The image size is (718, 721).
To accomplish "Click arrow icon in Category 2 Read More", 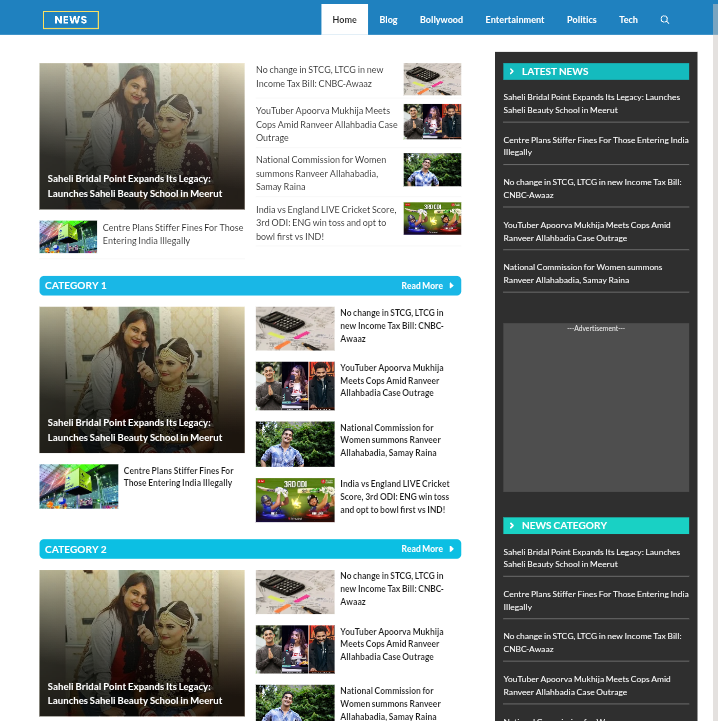I will 451,549.
